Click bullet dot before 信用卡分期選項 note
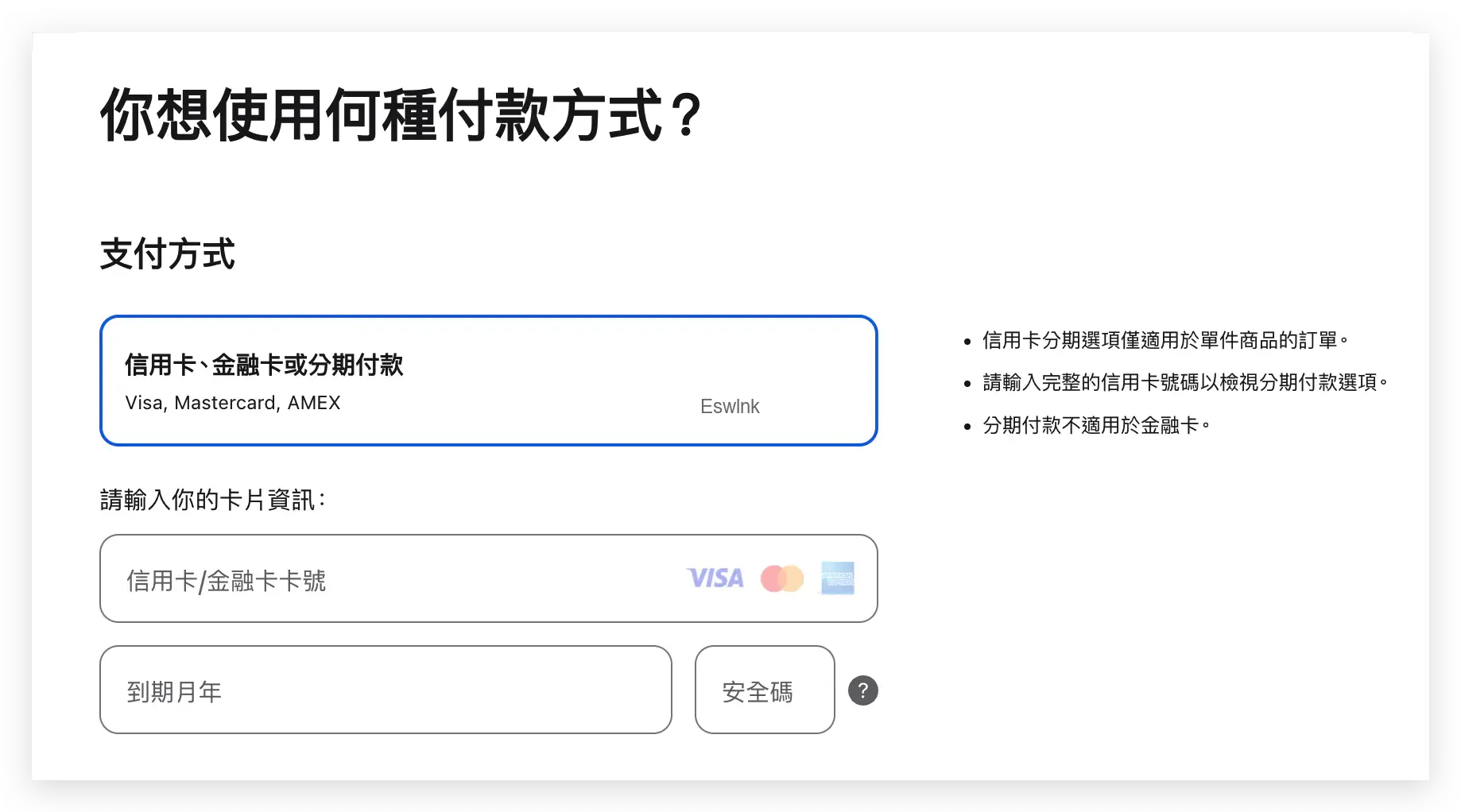The image size is (1461, 812). point(967,342)
